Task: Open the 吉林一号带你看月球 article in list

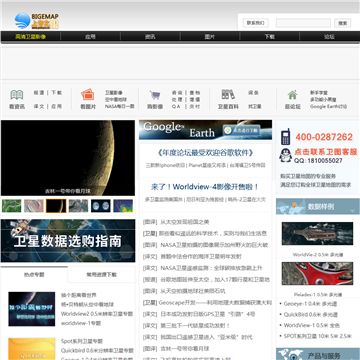Action: 184,349
